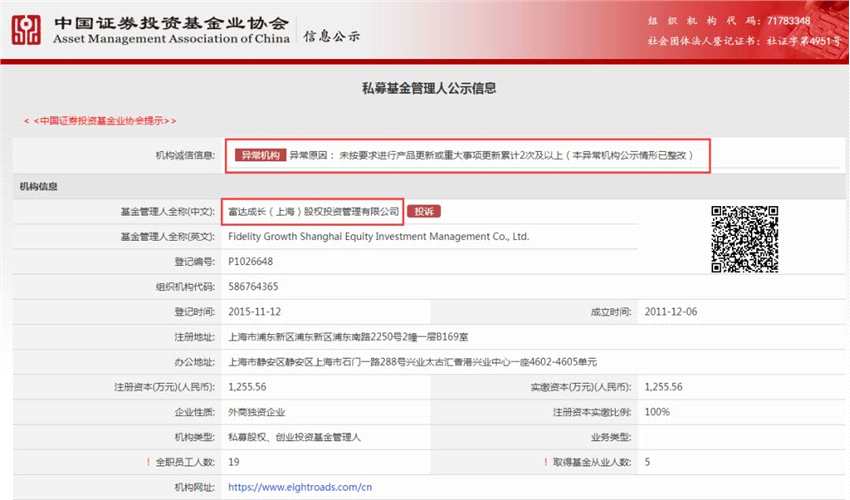Select organization code 586764365

point(253,286)
